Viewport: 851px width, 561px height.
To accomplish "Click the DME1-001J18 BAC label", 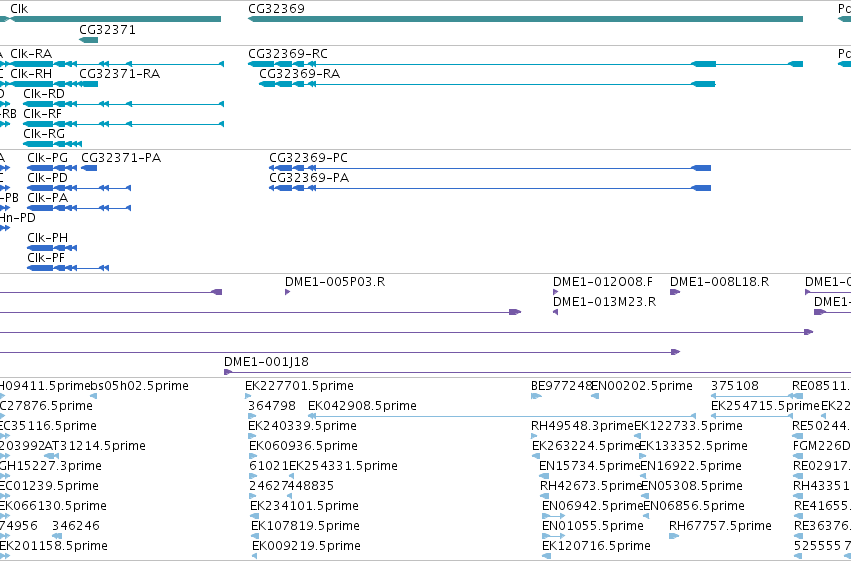I will [266, 362].
